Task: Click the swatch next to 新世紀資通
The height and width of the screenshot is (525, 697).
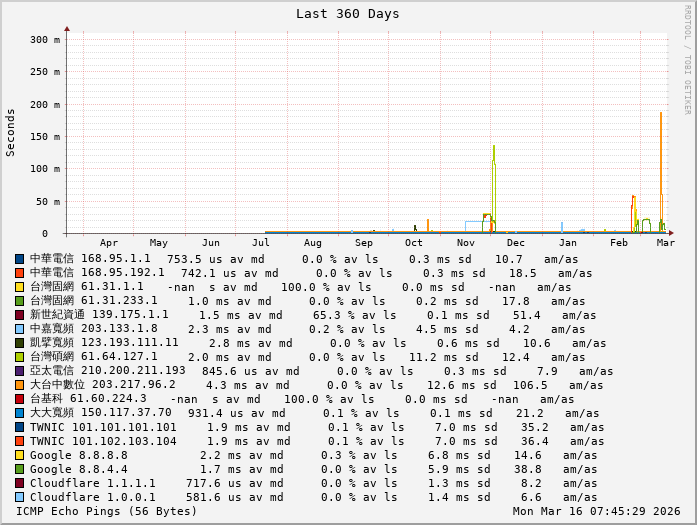Action: pos(20,315)
